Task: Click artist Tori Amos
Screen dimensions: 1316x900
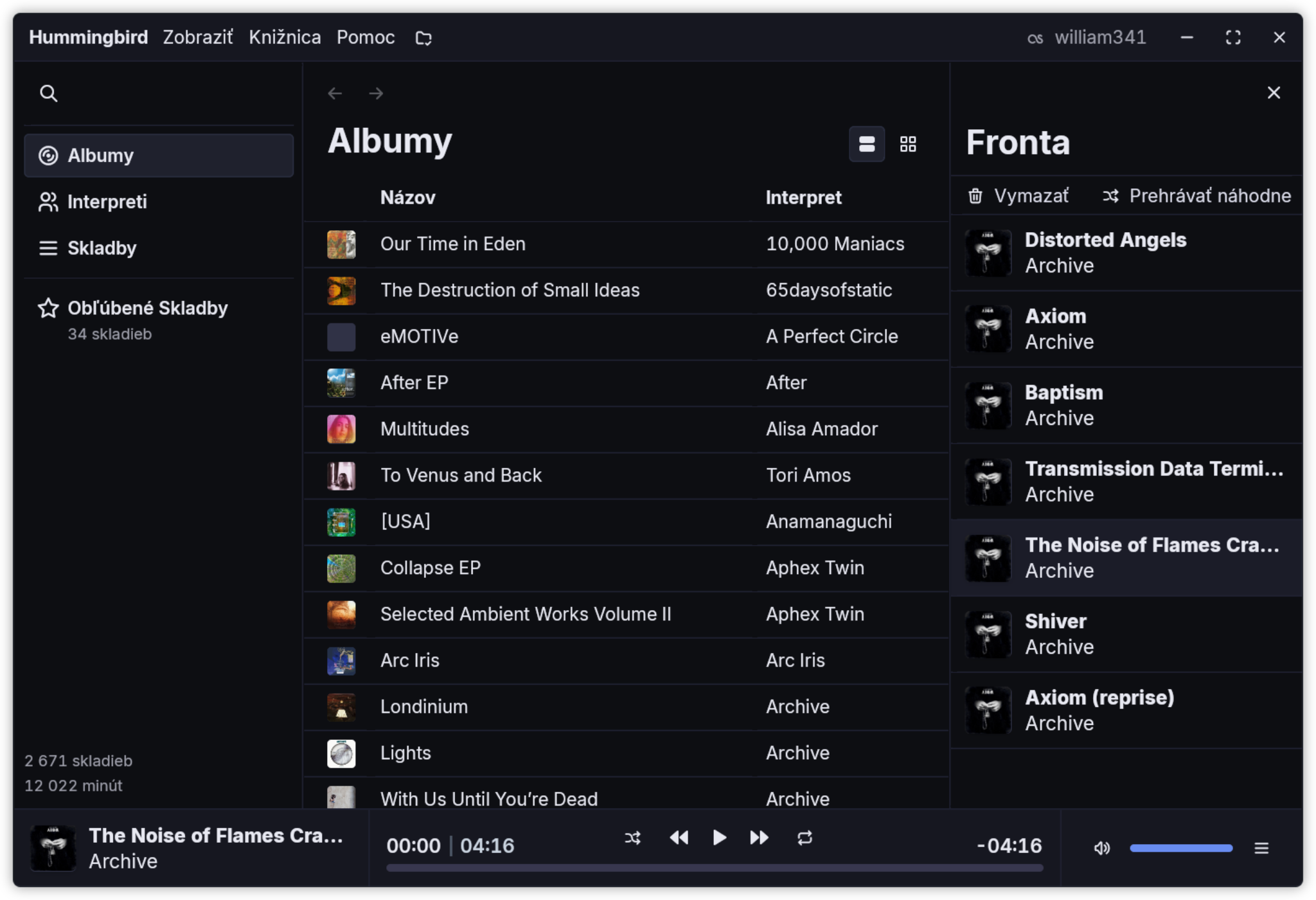Action: (808, 475)
